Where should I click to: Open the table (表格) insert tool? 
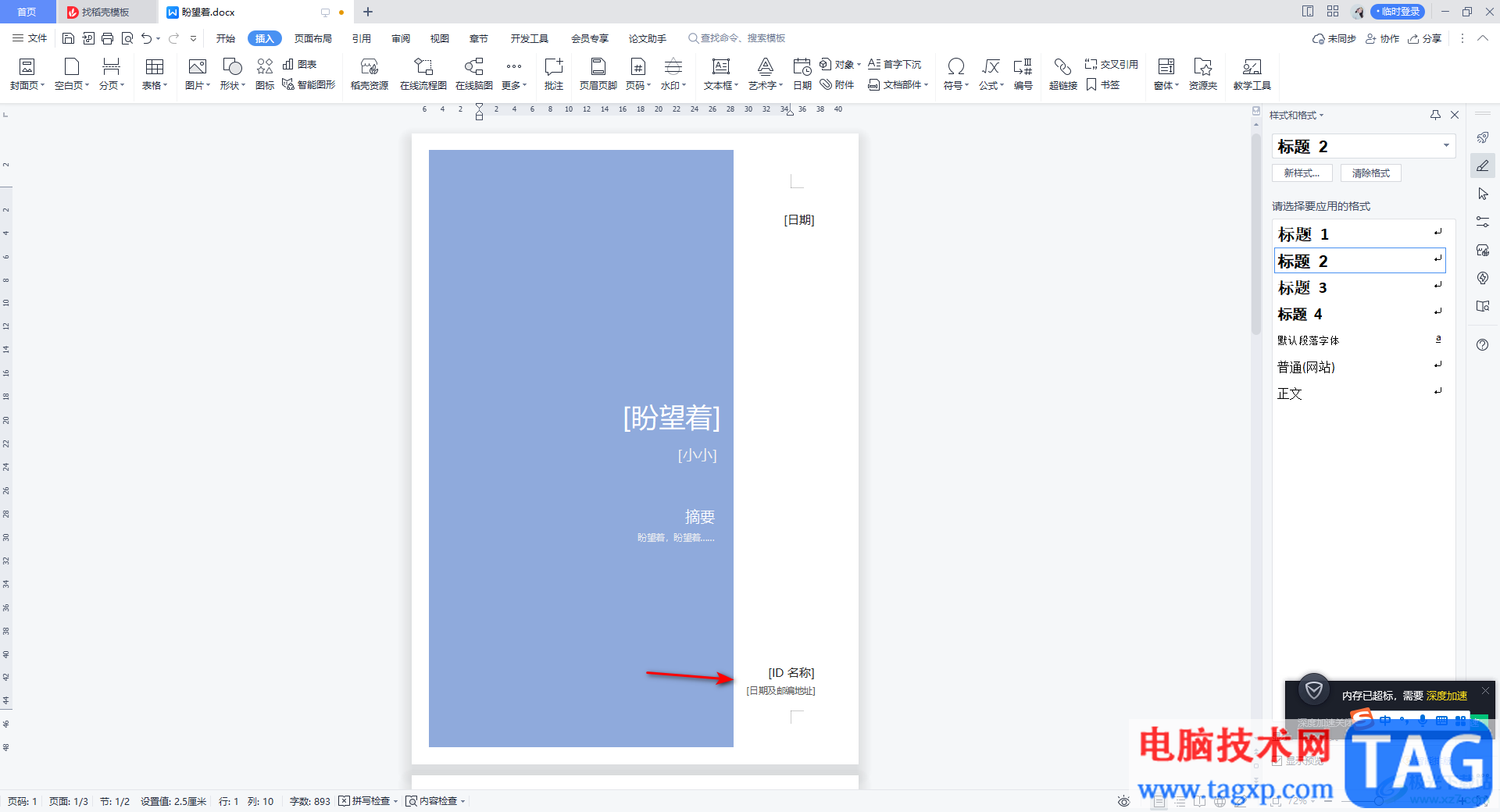[x=155, y=74]
